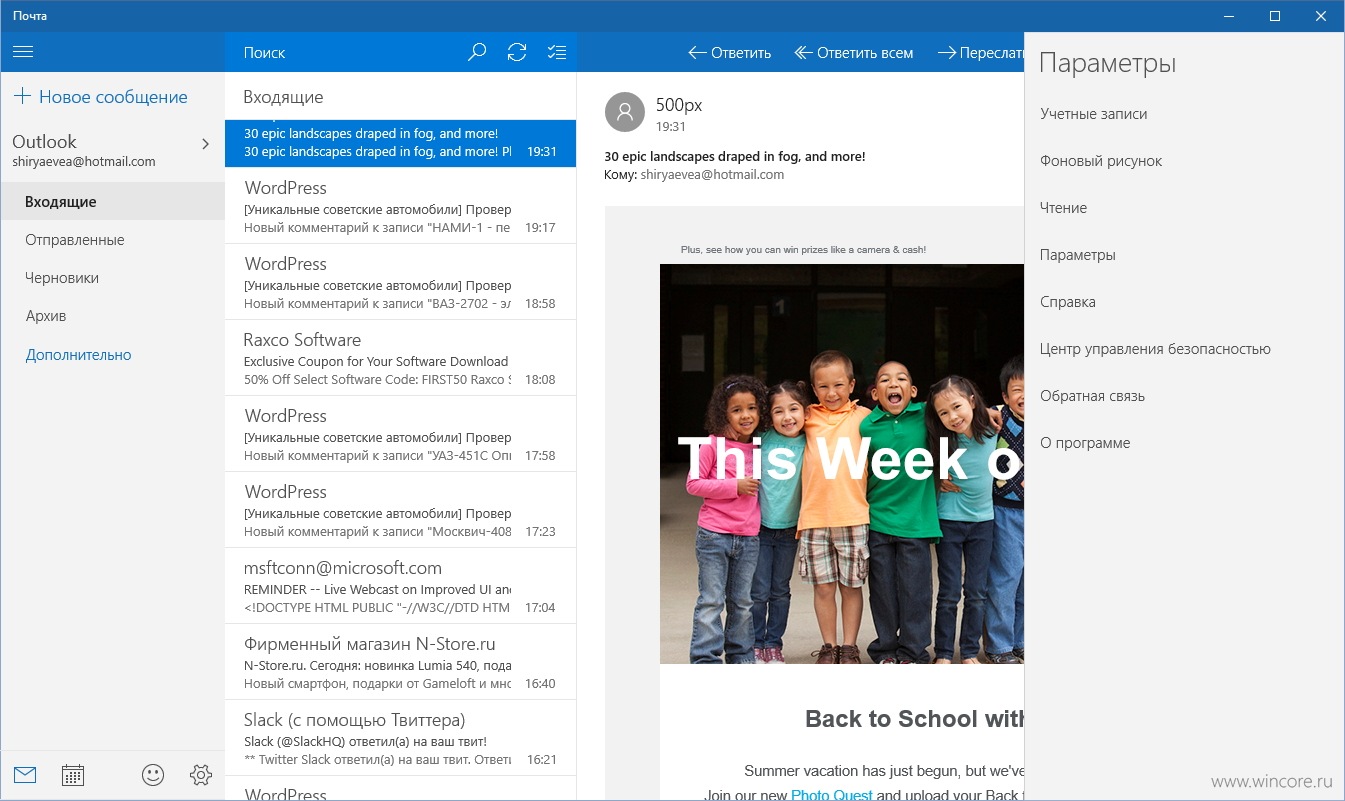
Task: Switch to Mail using the envelope icon
Action: (x=25, y=775)
